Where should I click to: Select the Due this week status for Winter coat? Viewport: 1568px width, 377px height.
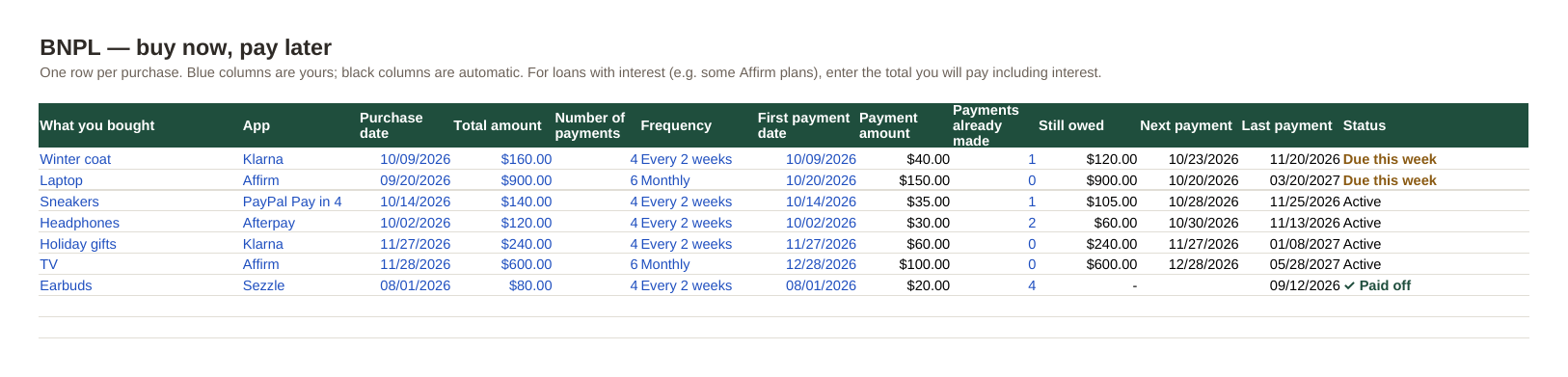pyautogui.click(x=1390, y=159)
